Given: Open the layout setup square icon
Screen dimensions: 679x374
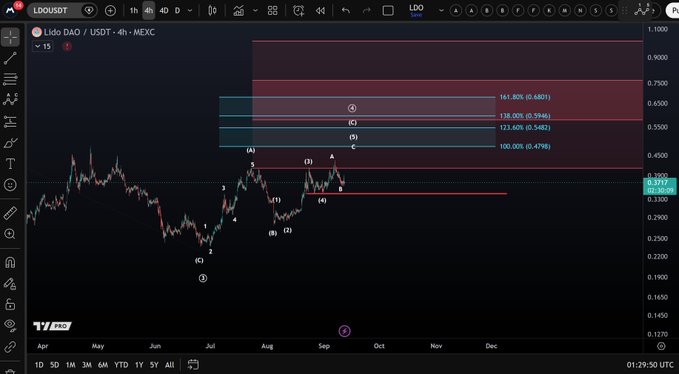Looking at the screenshot, I should point(388,11).
